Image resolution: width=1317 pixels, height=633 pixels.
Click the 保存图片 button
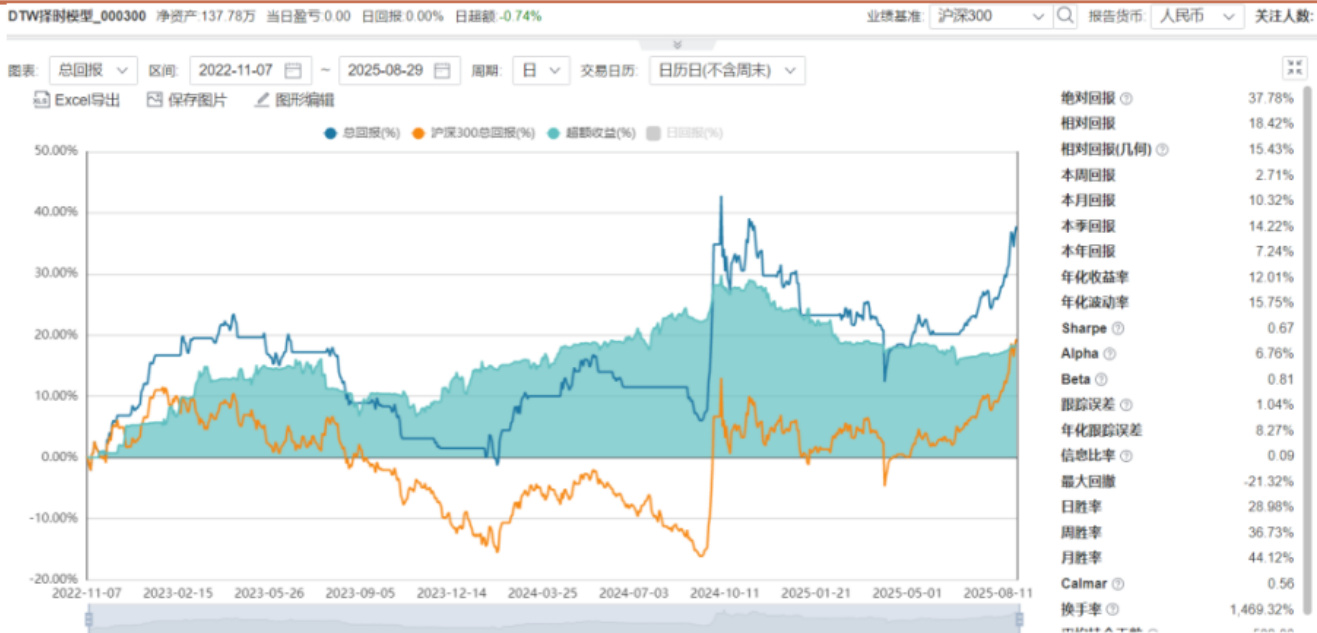(187, 100)
